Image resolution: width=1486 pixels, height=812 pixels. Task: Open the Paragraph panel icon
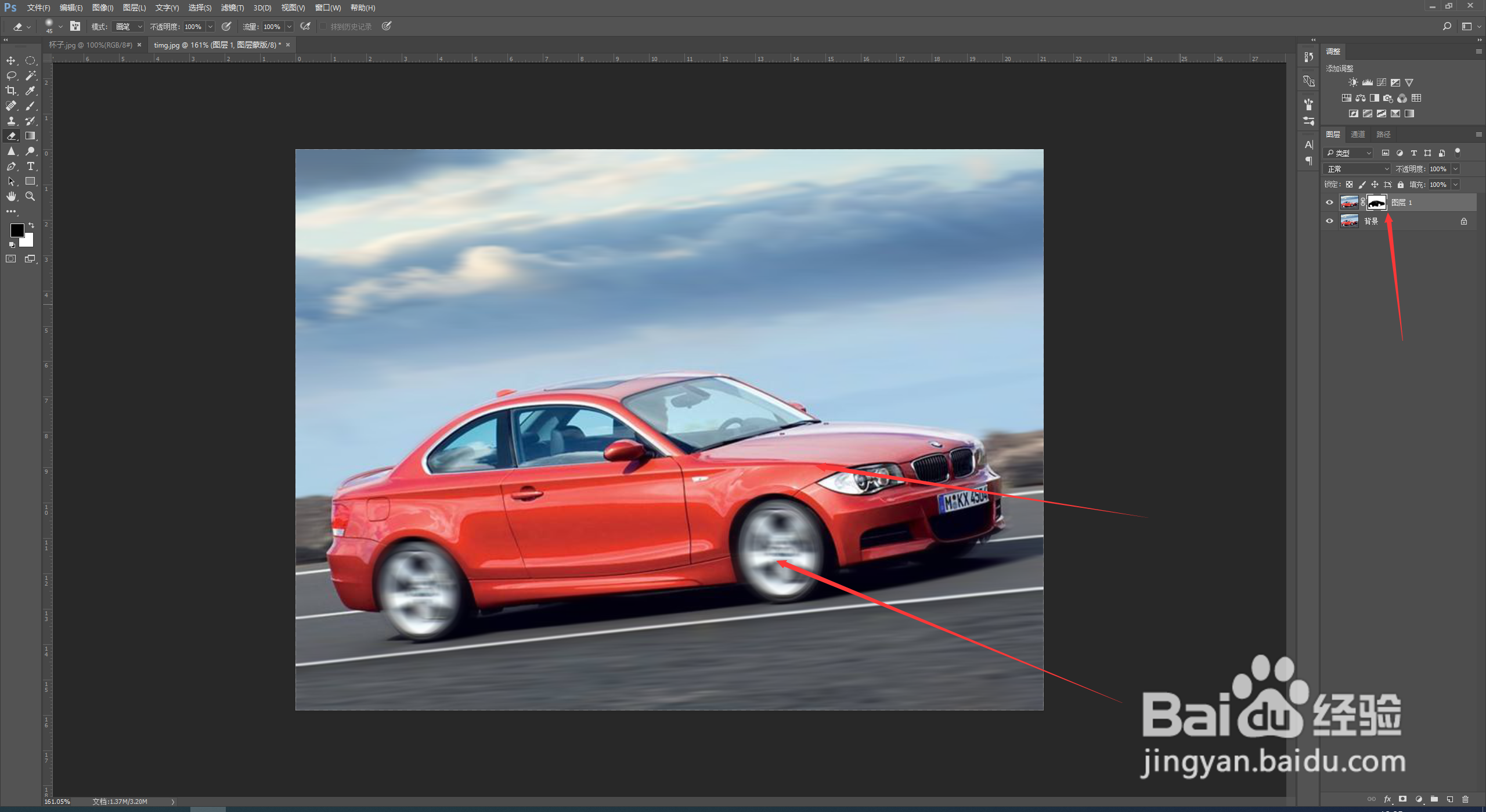tap(1308, 161)
